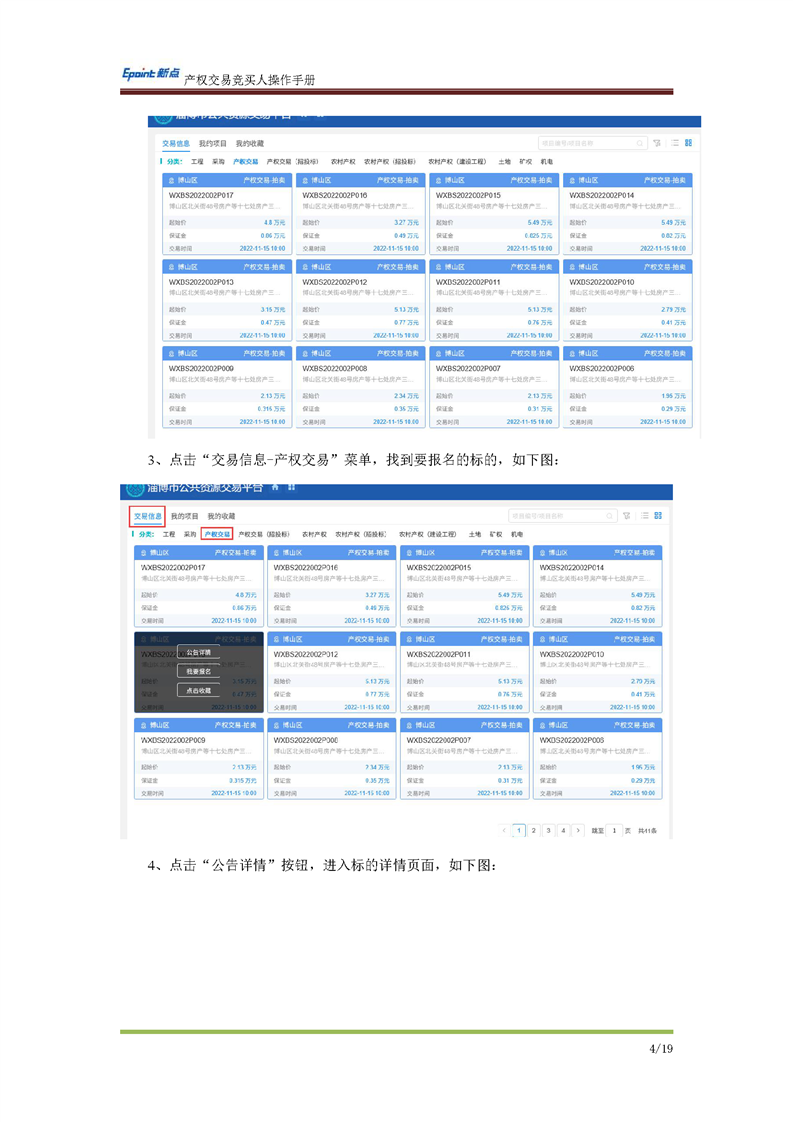Click the filter funnel icon in lower screenshot
This screenshot has width=793, height=1122.
pyautogui.click(x=626, y=516)
